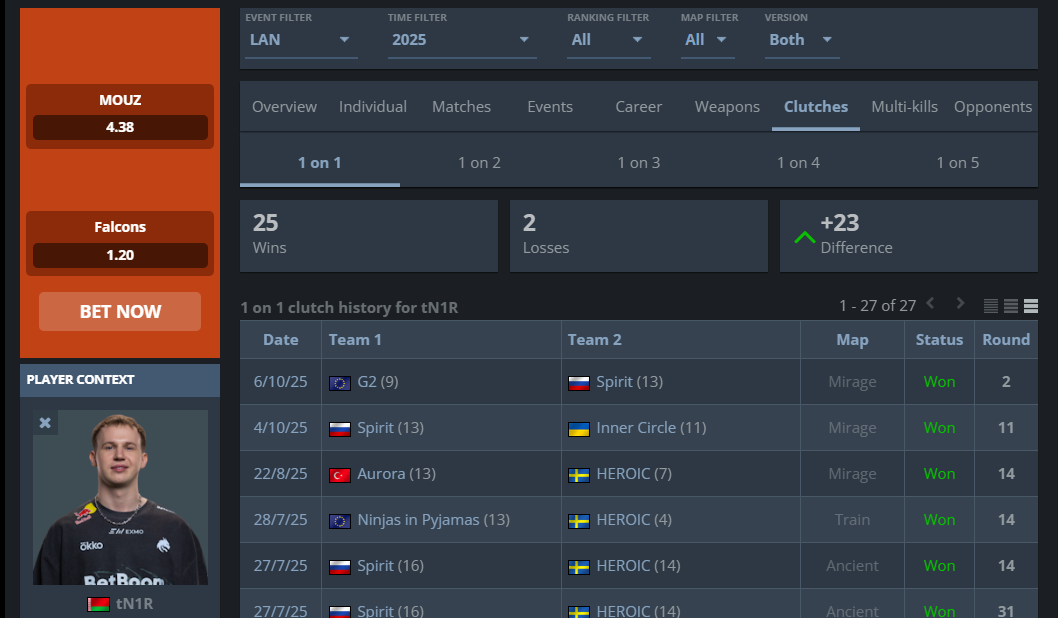
Task: Click the MOUZ 4.38 odds box
Action: [x=120, y=116]
